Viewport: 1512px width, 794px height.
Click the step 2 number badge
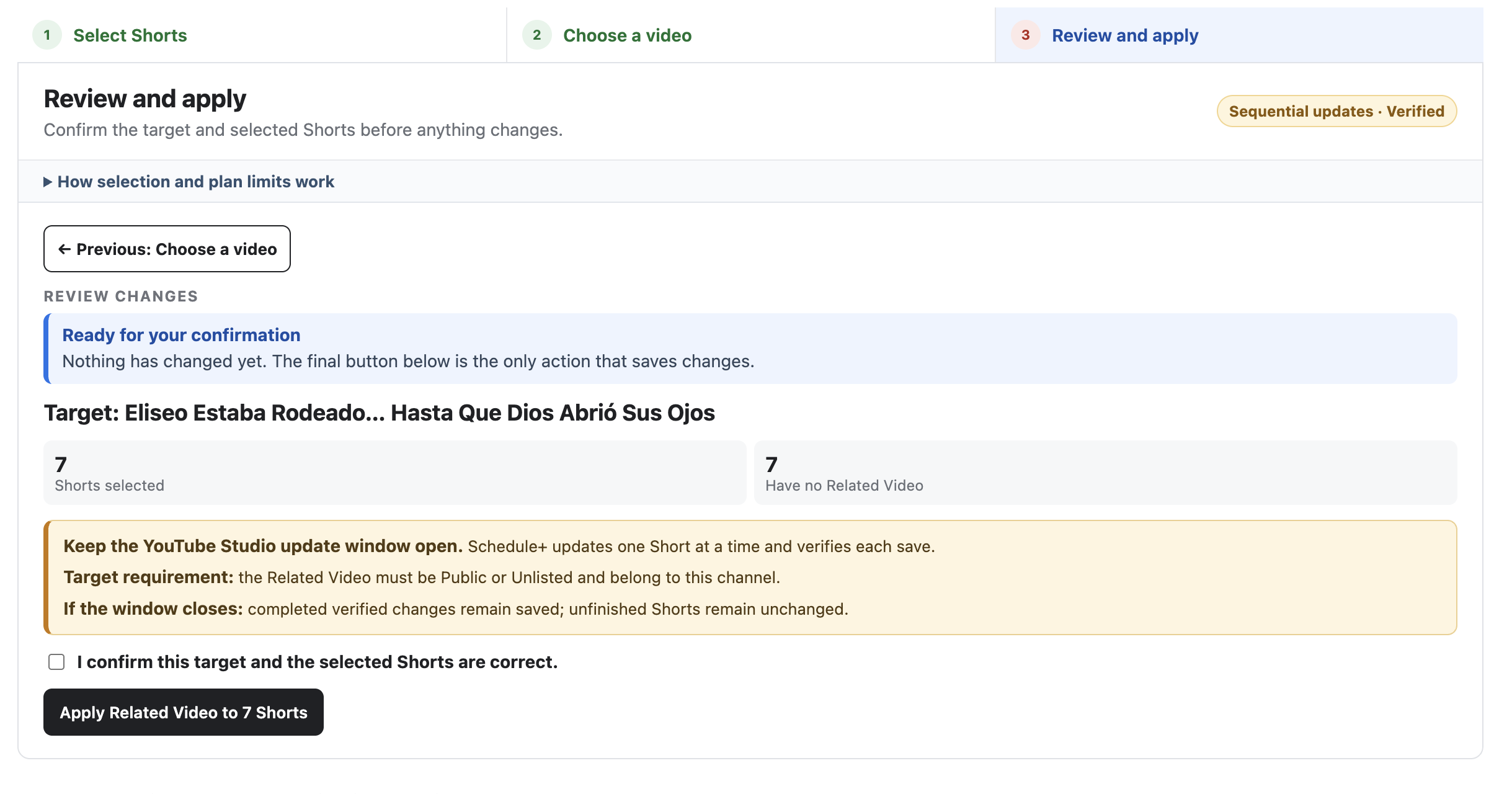537,35
